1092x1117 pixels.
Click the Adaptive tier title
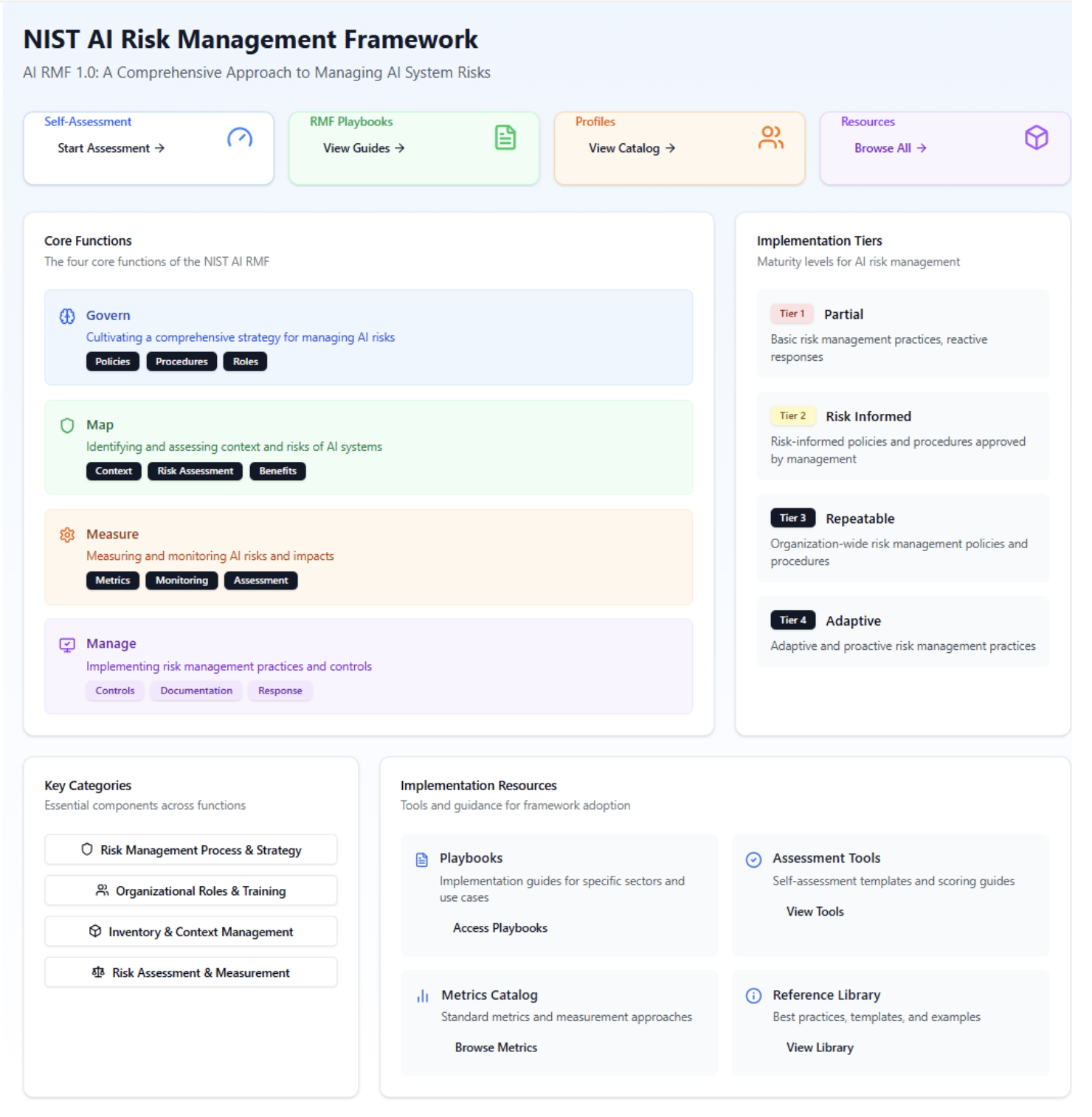[x=854, y=621]
